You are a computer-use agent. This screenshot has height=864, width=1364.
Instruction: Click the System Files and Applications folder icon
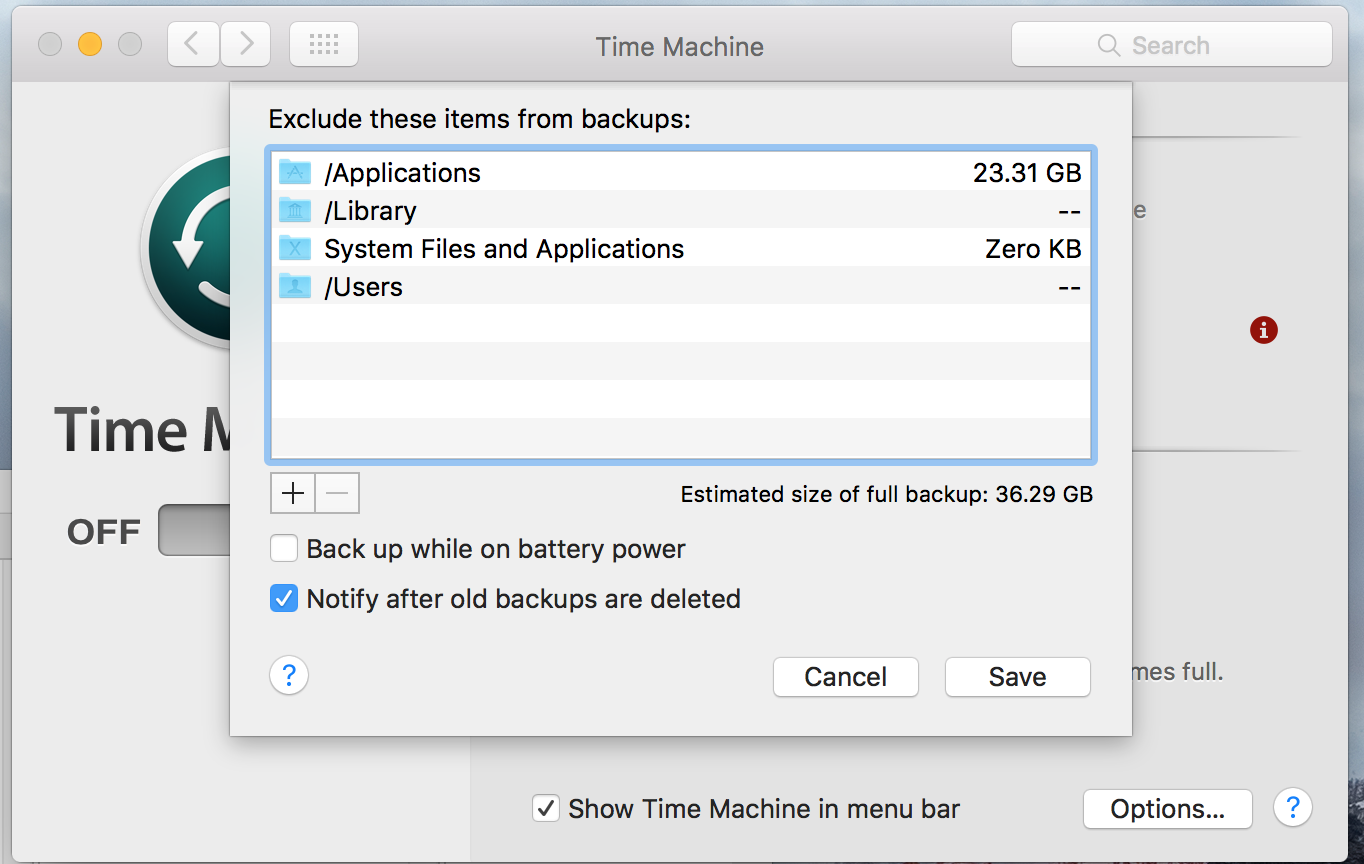(295, 248)
